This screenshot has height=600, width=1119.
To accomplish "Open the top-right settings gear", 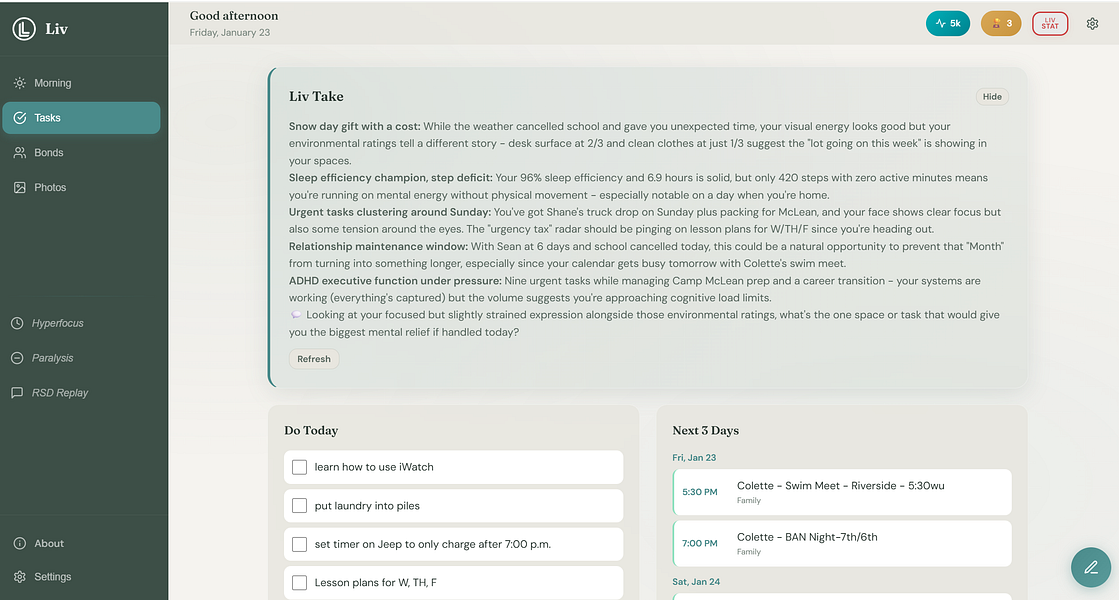I will [x=1093, y=24].
